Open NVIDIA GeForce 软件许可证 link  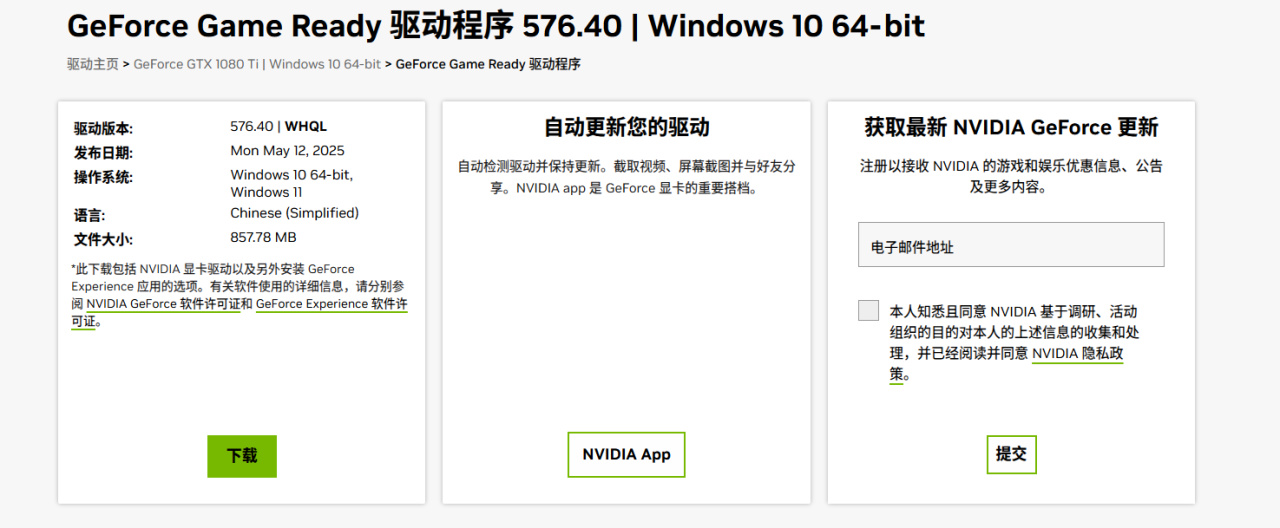(x=163, y=304)
